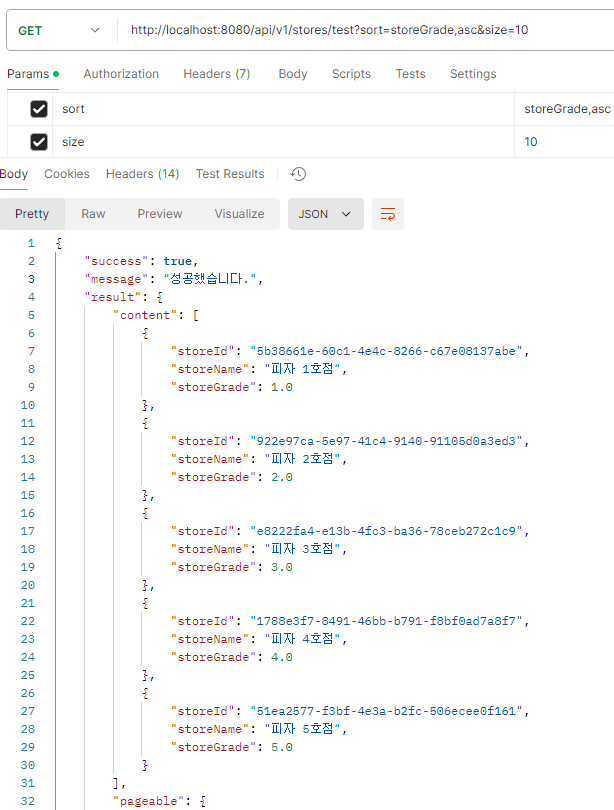The image size is (614, 810).
Task: Click the storeGrade value 2.0
Action: (x=281, y=477)
